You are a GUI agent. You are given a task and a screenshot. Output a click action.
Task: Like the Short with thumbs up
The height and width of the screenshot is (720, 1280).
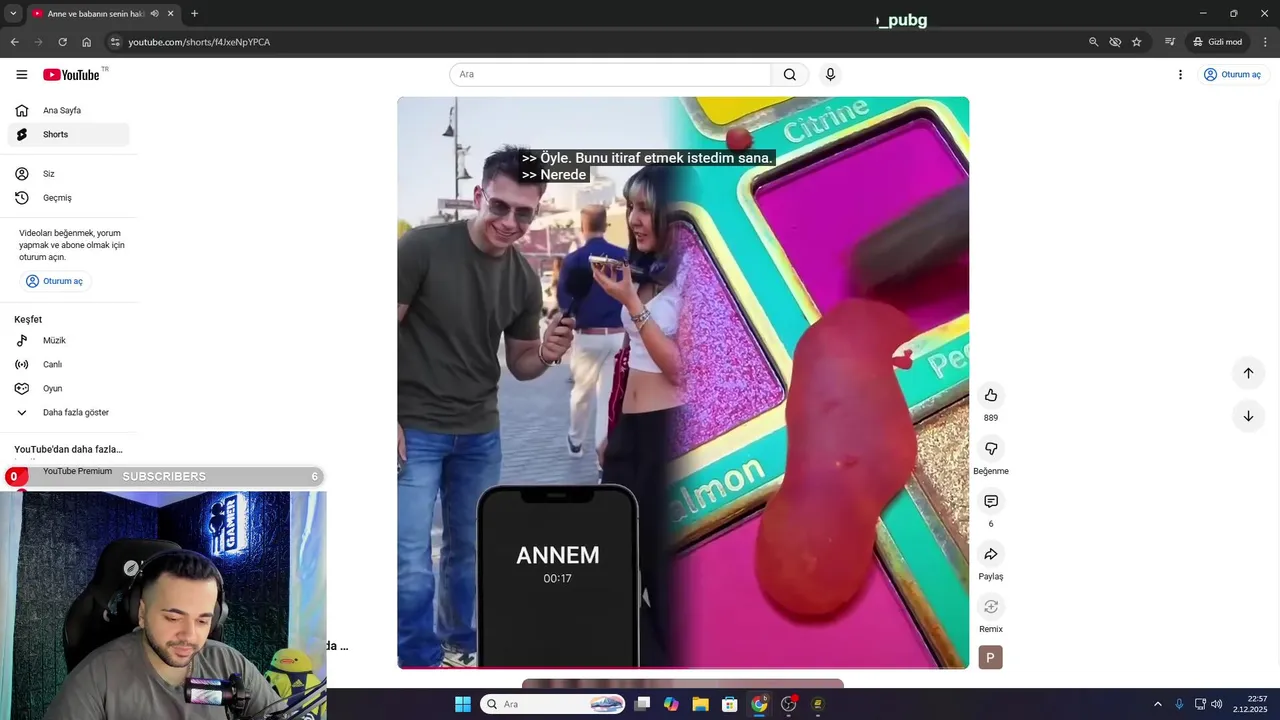(991, 395)
